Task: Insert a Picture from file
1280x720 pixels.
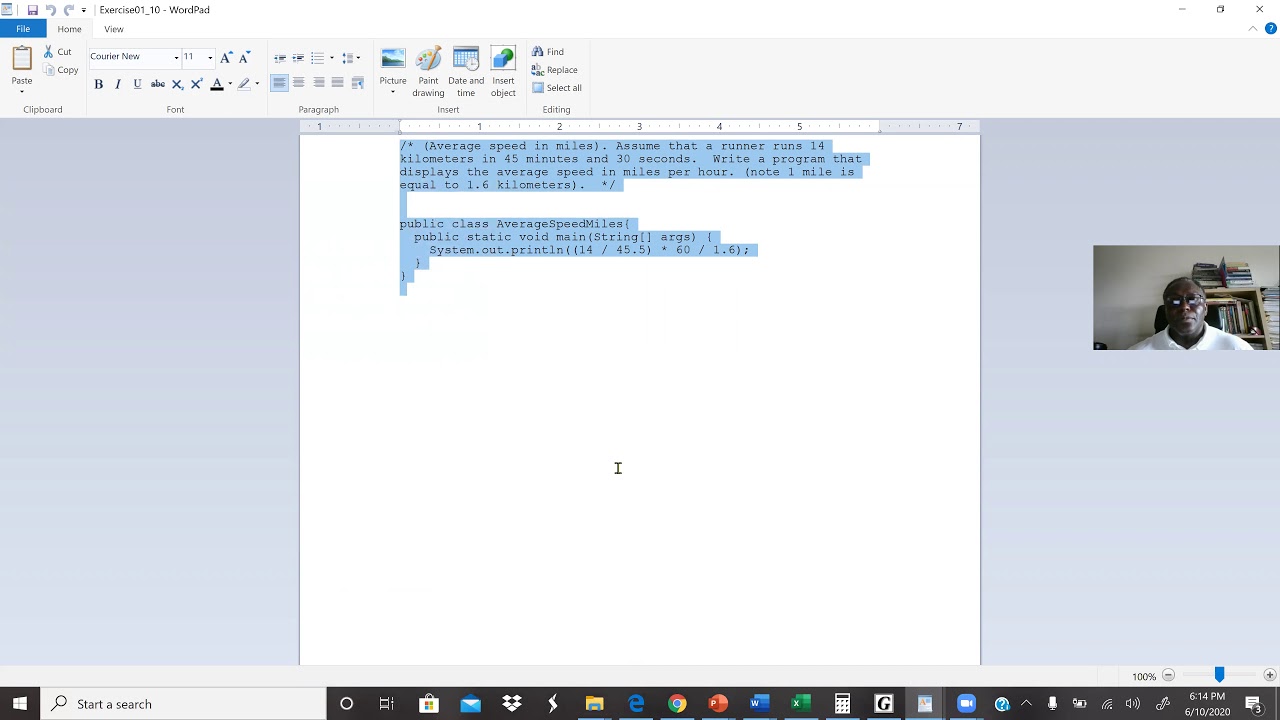Action: tap(393, 65)
